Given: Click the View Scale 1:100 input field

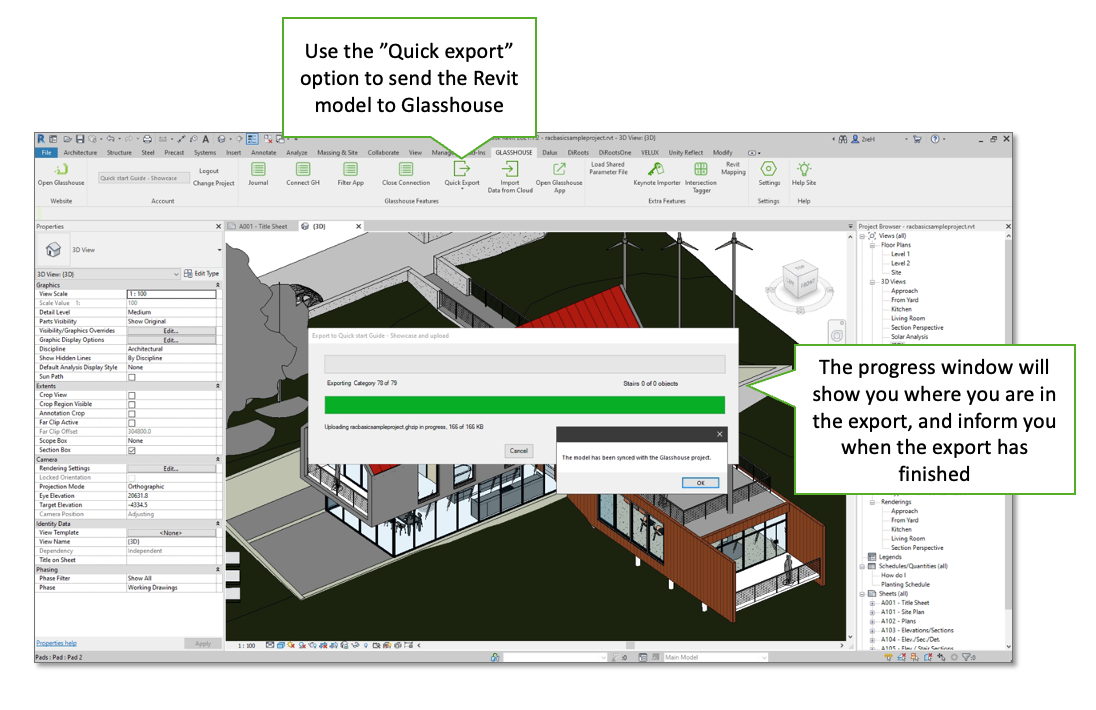Looking at the screenshot, I should point(171,294).
